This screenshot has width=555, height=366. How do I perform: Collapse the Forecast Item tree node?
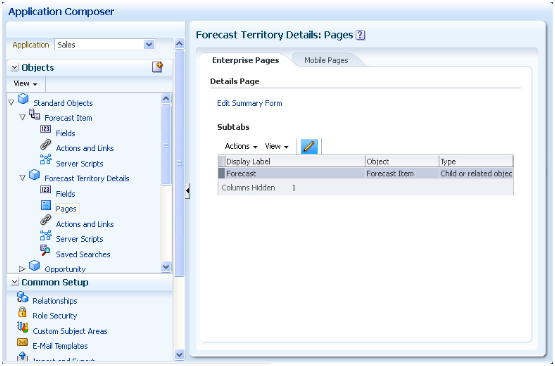click(x=22, y=118)
